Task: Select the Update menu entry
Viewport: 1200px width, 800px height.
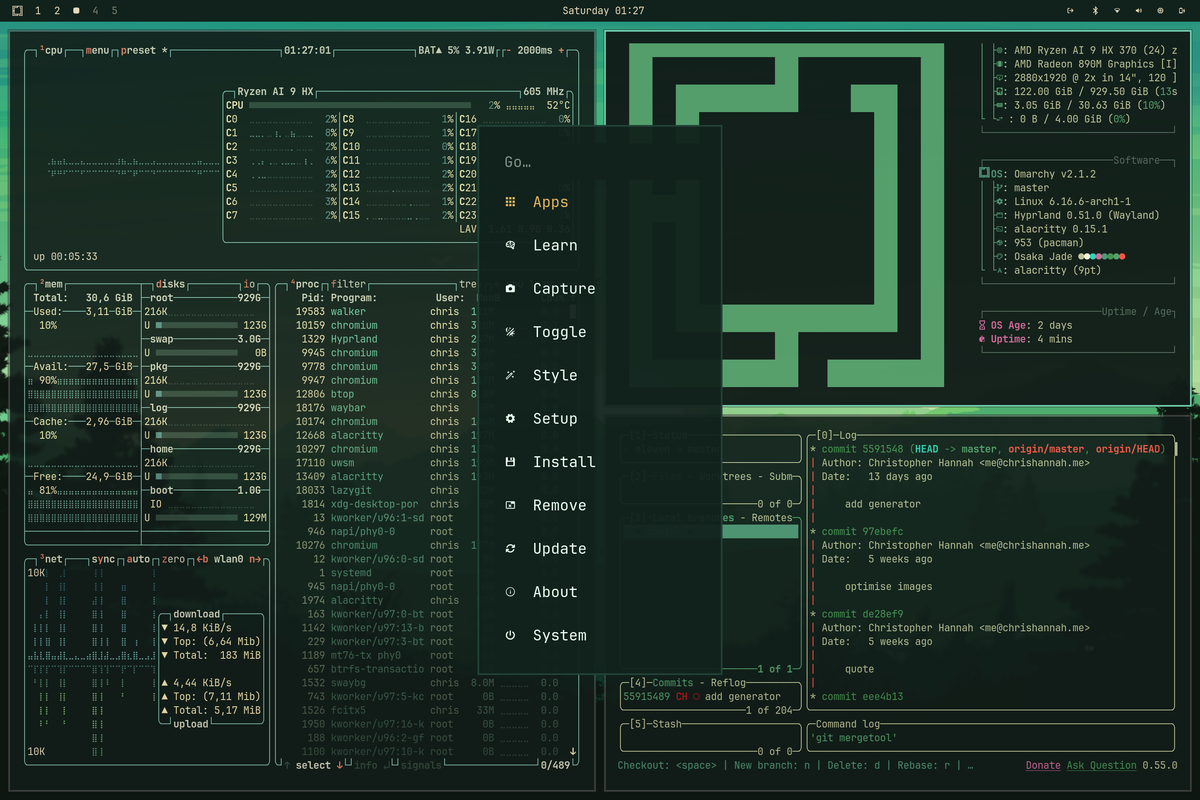Action: click(600, 549)
